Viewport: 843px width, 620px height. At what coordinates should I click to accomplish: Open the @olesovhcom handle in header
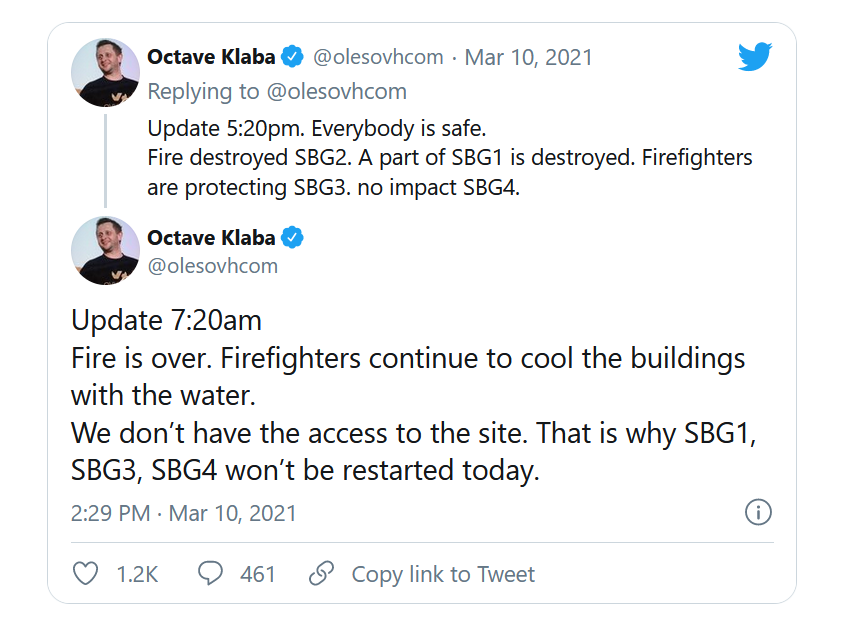(378, 57)
